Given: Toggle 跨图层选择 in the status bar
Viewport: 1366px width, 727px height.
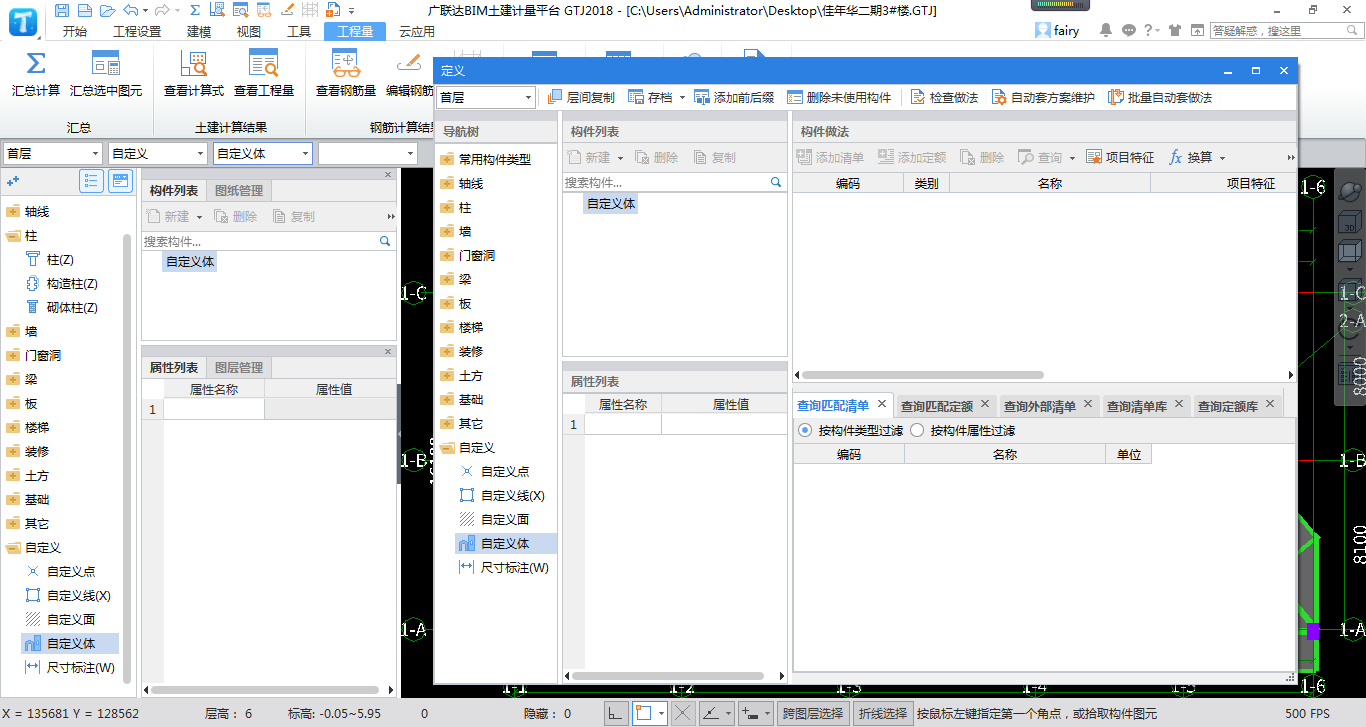Looking at the screenshot, I should tap(813, 713).
